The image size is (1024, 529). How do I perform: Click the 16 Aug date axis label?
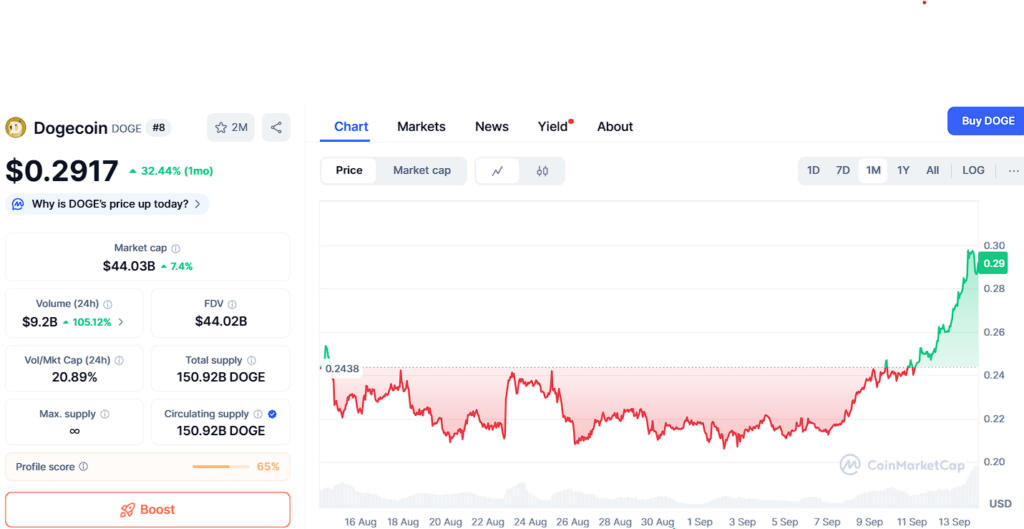360,522
